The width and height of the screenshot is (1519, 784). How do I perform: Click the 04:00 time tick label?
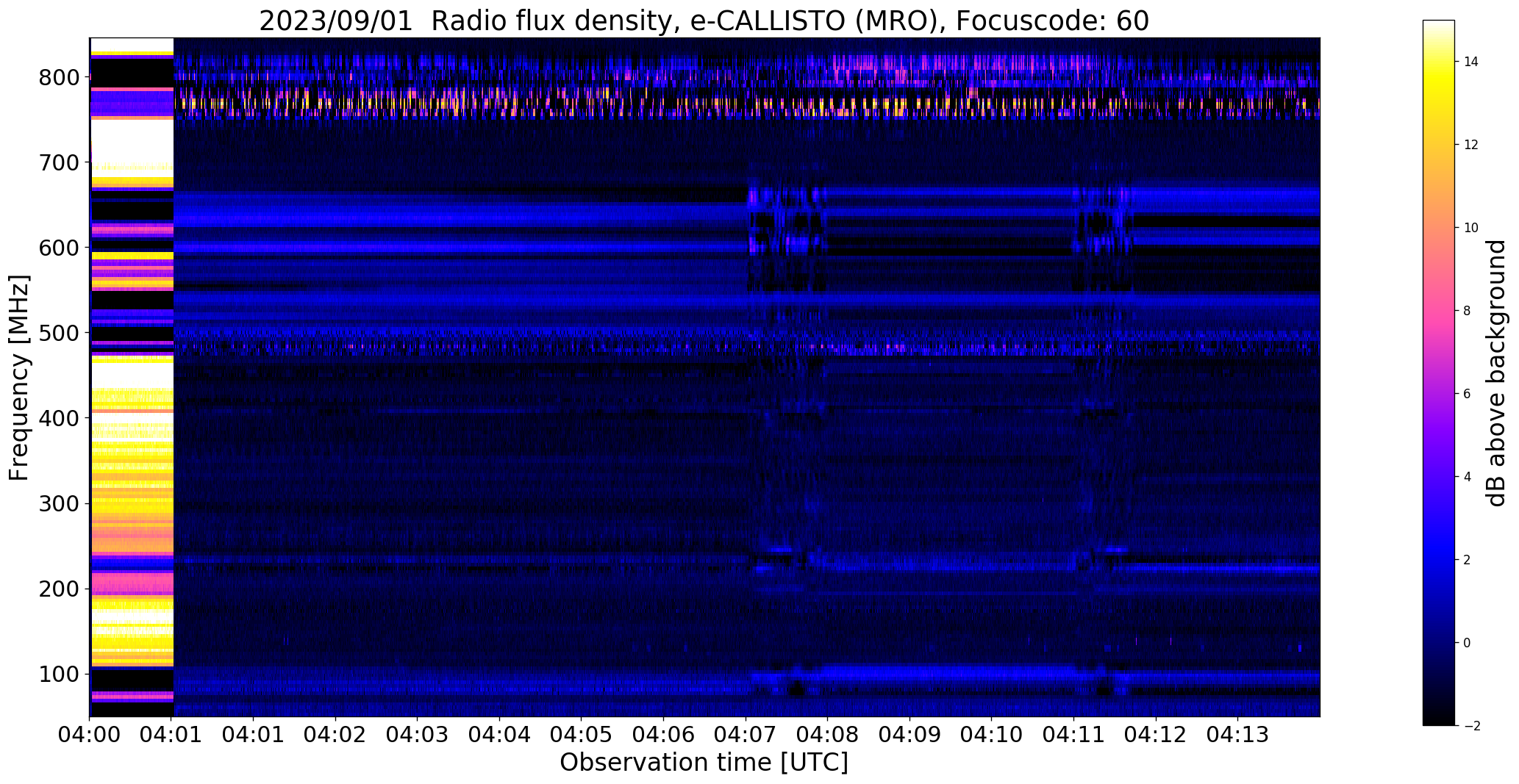click(90, 735)
